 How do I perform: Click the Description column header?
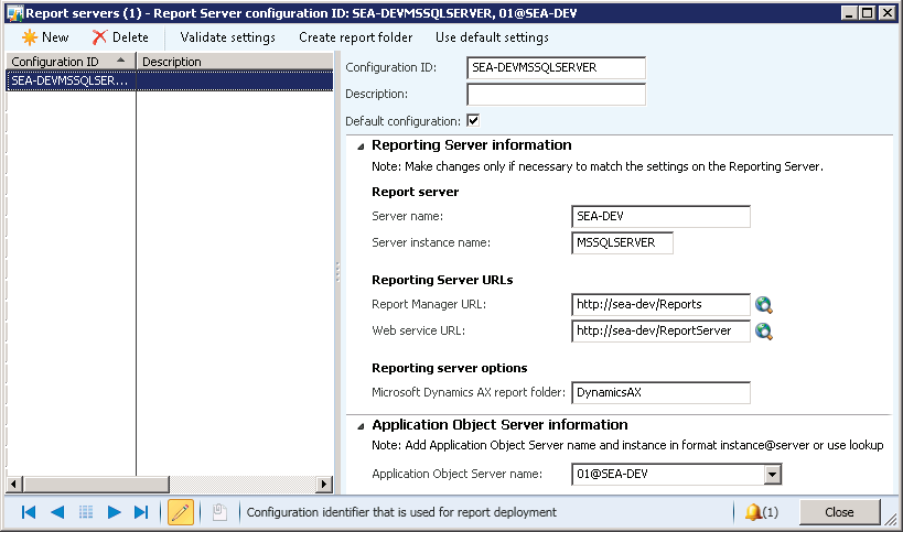pyautogui.click(x=235, y=61)
